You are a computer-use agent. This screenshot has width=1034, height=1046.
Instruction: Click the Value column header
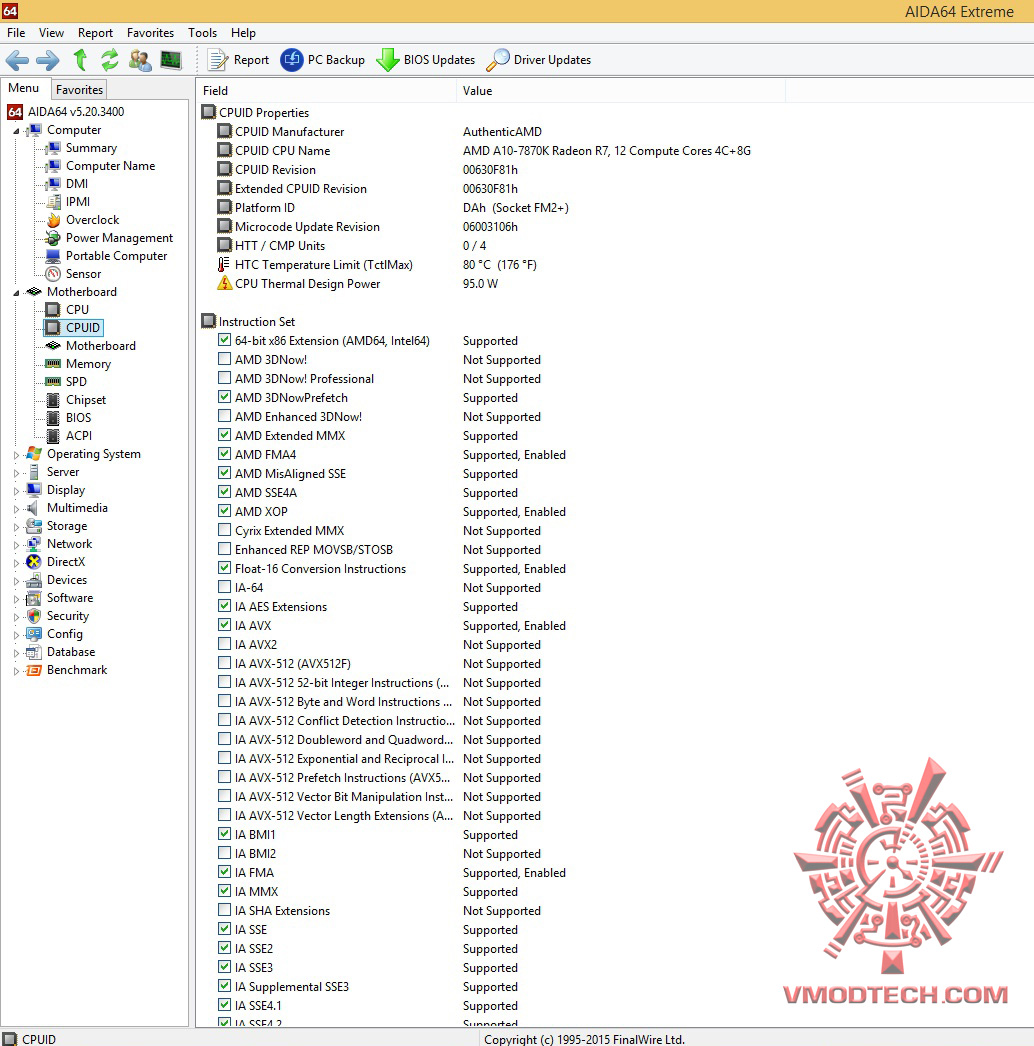(x=621, y=91)
